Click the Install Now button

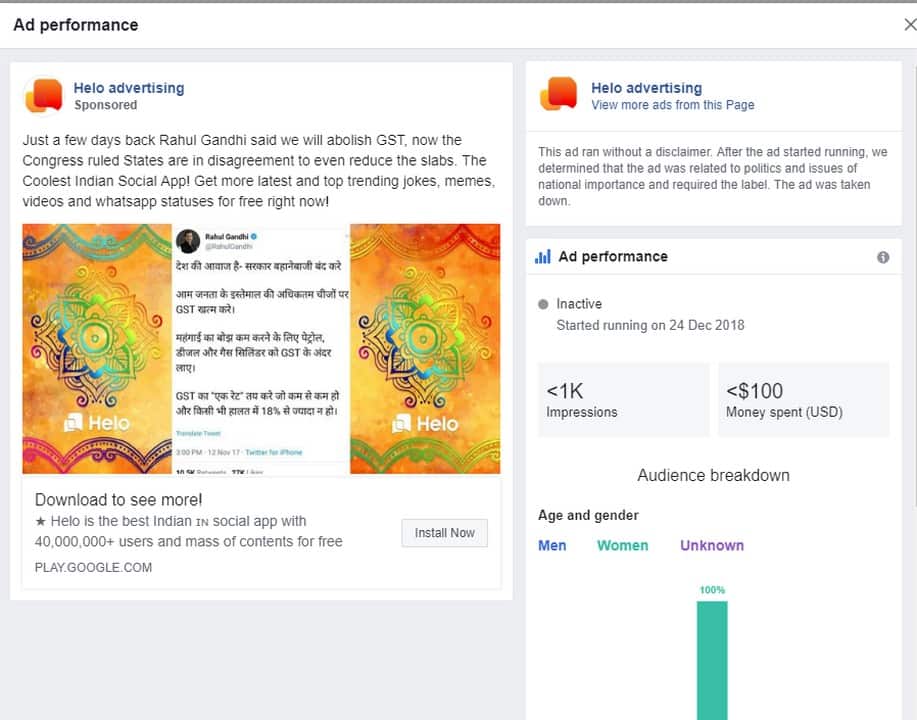(444, 533)
